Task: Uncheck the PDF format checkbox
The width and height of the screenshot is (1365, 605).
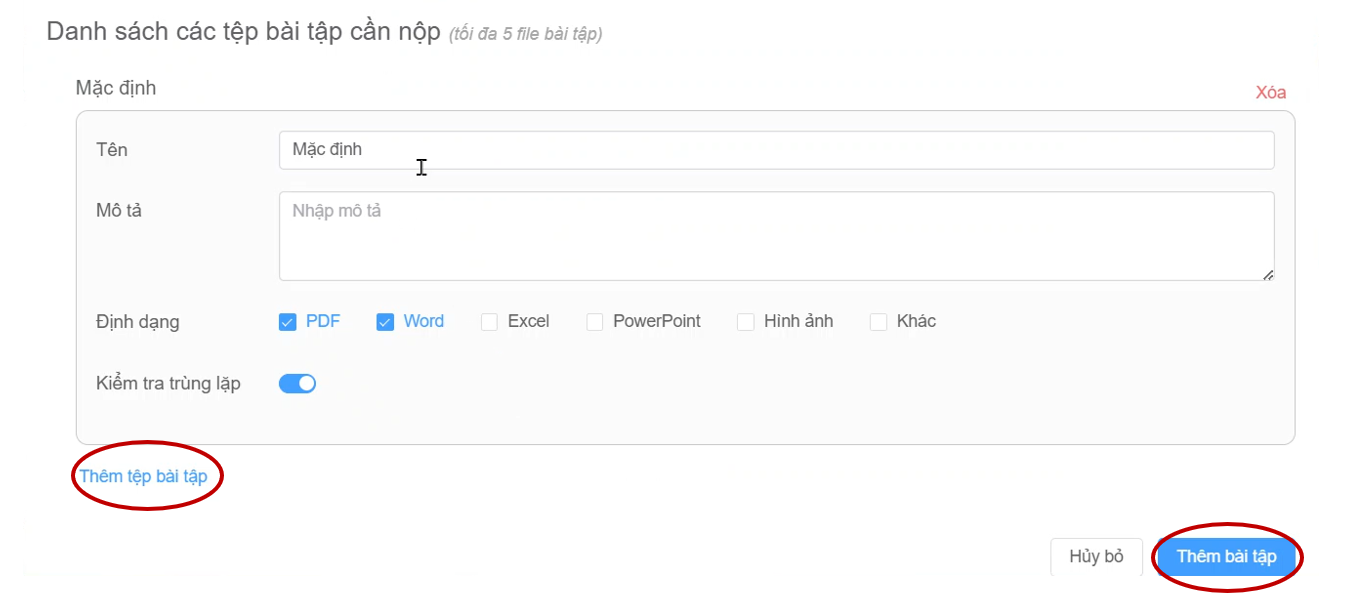Action: click(x=288, y=322)
